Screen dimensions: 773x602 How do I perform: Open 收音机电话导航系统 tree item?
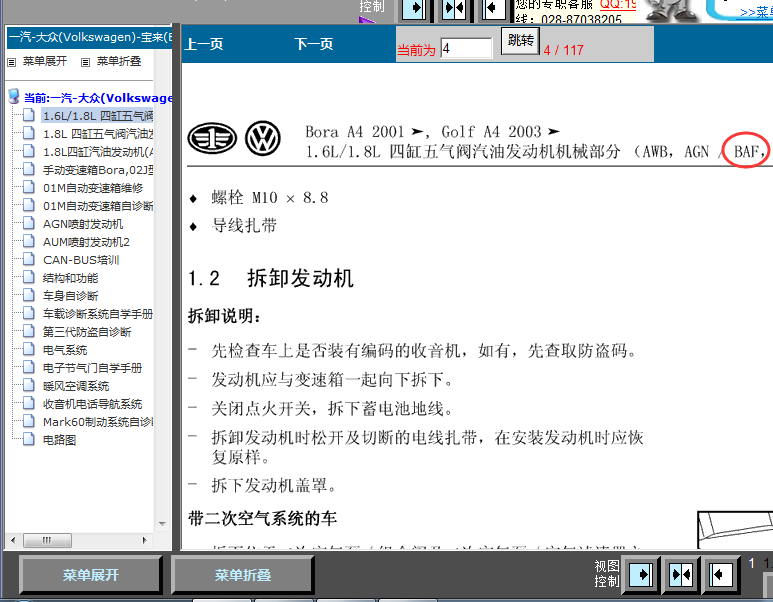[x=92, y=404]
